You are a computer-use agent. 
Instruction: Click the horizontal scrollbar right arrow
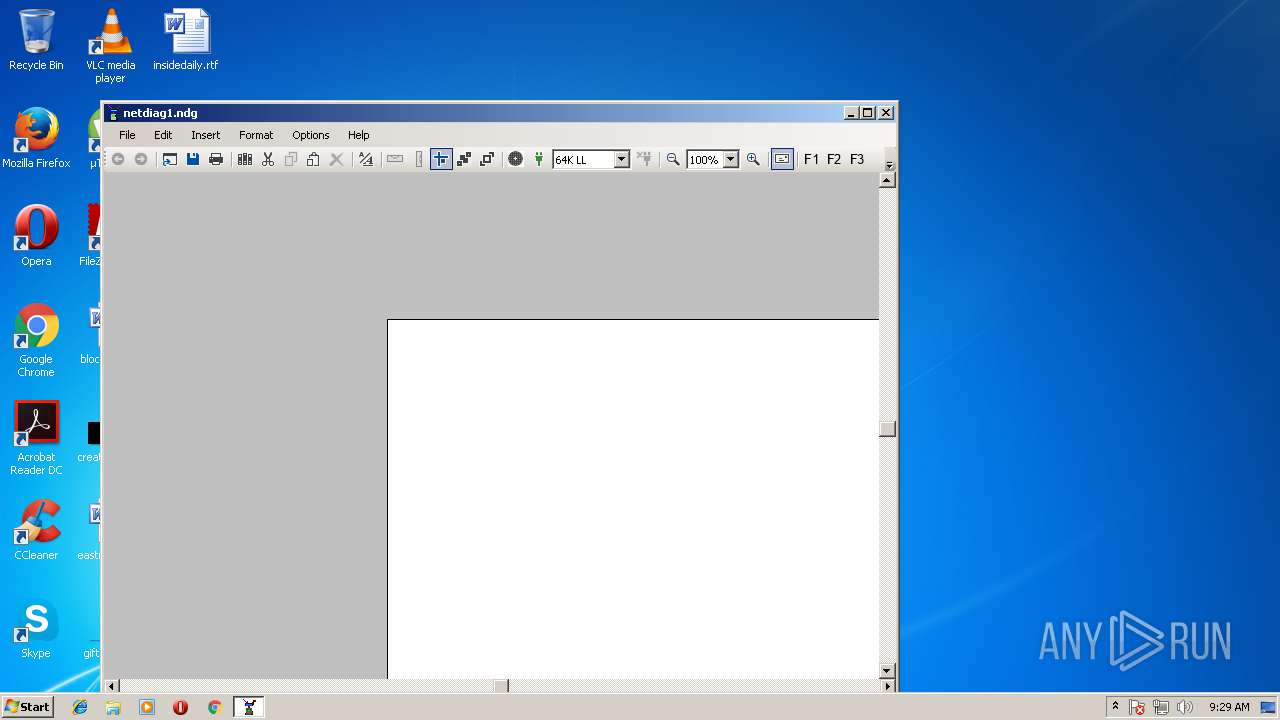pos(887,686)
